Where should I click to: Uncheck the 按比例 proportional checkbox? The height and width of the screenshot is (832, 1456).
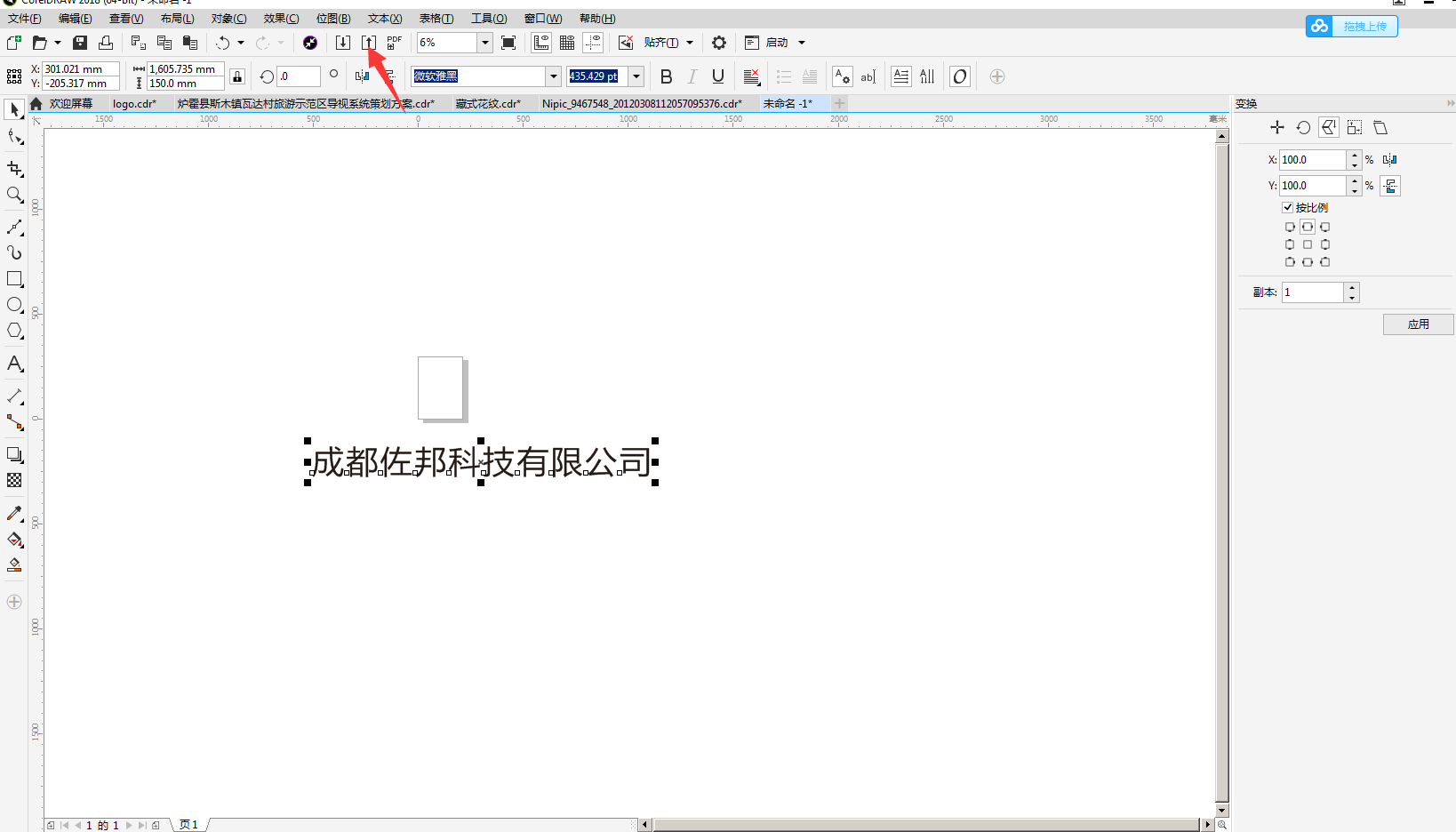click(x=1287, y=207)
